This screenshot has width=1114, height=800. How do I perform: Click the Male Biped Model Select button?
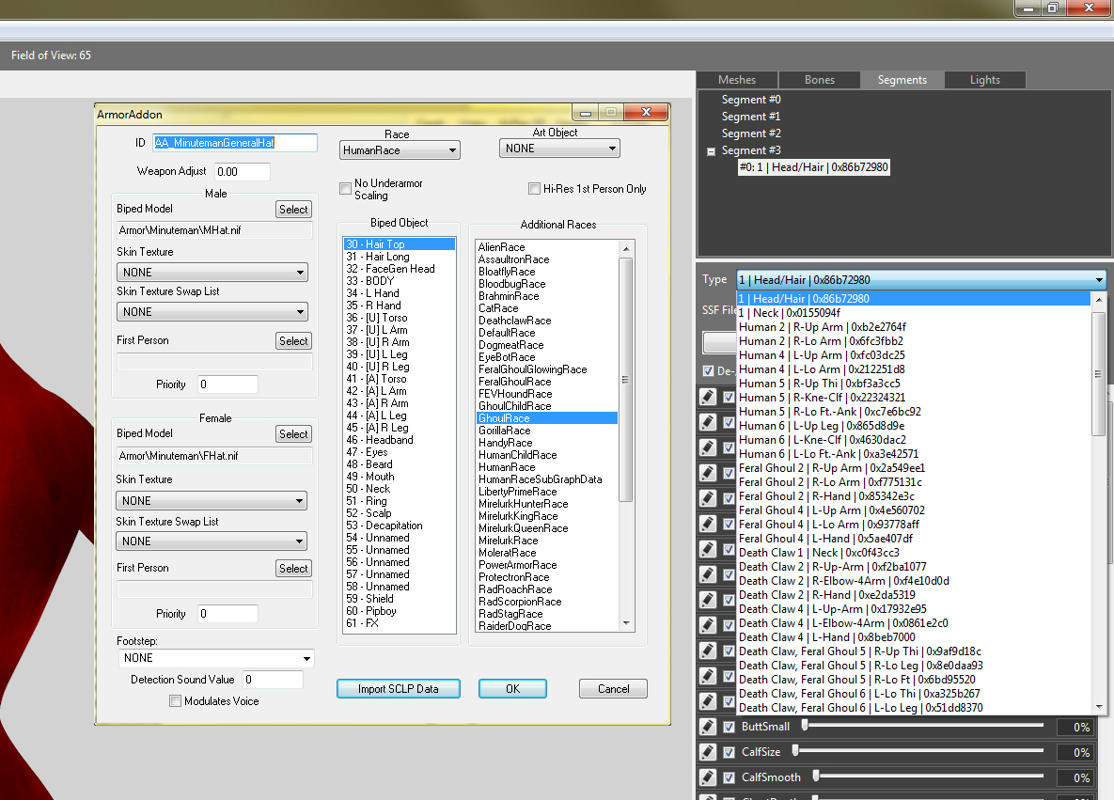point(293,209)
